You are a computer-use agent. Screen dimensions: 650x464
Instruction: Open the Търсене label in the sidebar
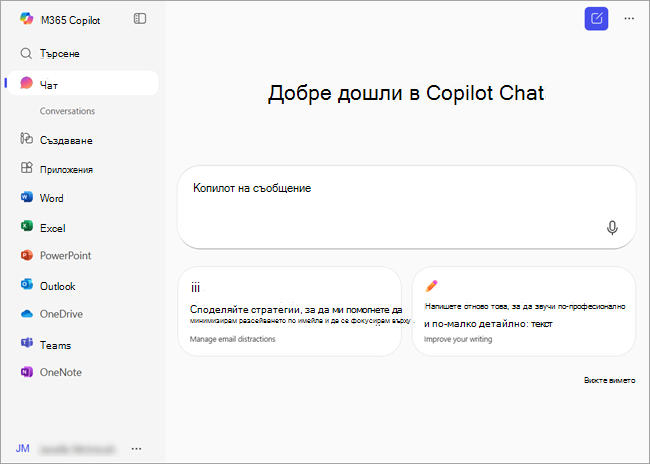point(60,54)
